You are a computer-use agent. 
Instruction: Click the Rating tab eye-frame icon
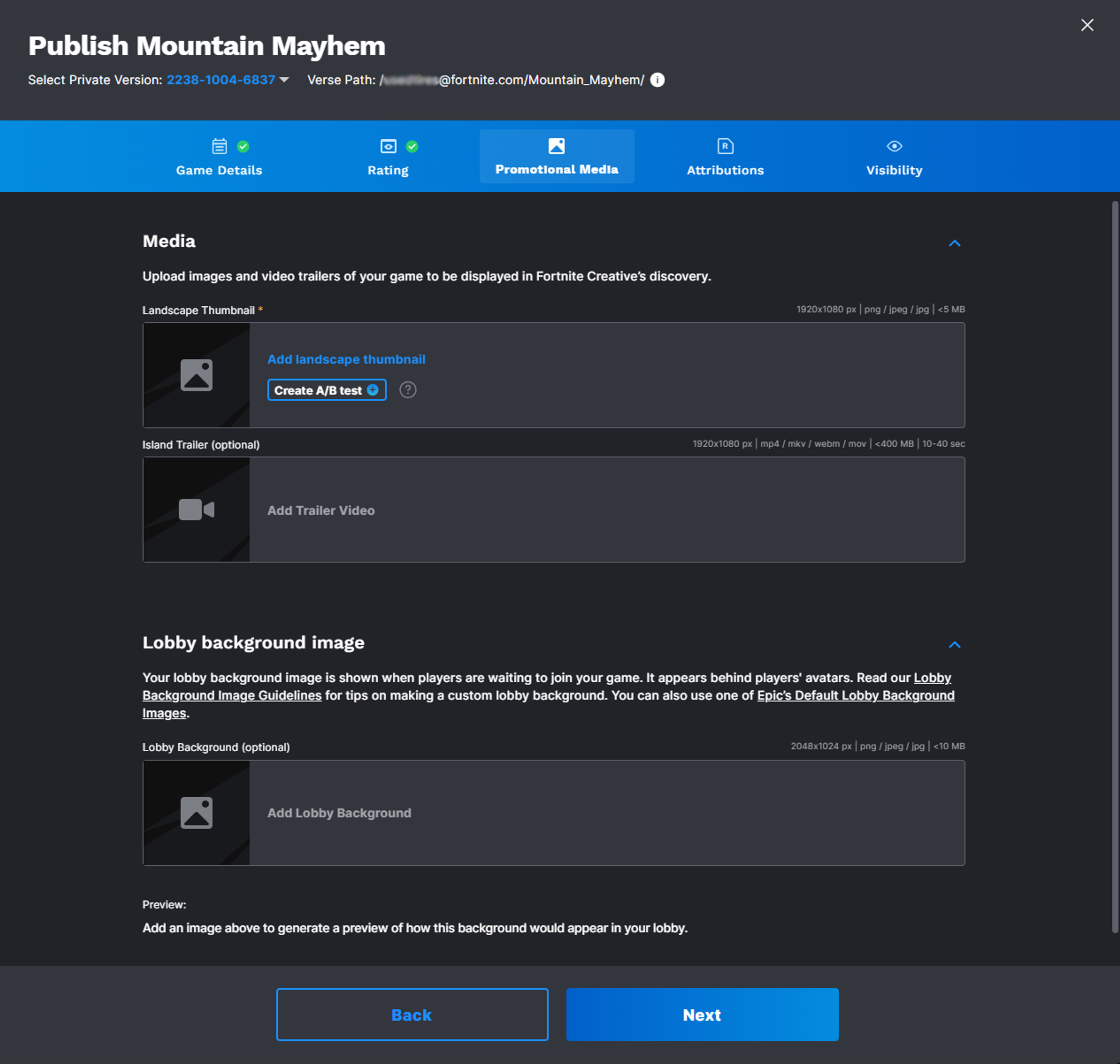(388, 146)
